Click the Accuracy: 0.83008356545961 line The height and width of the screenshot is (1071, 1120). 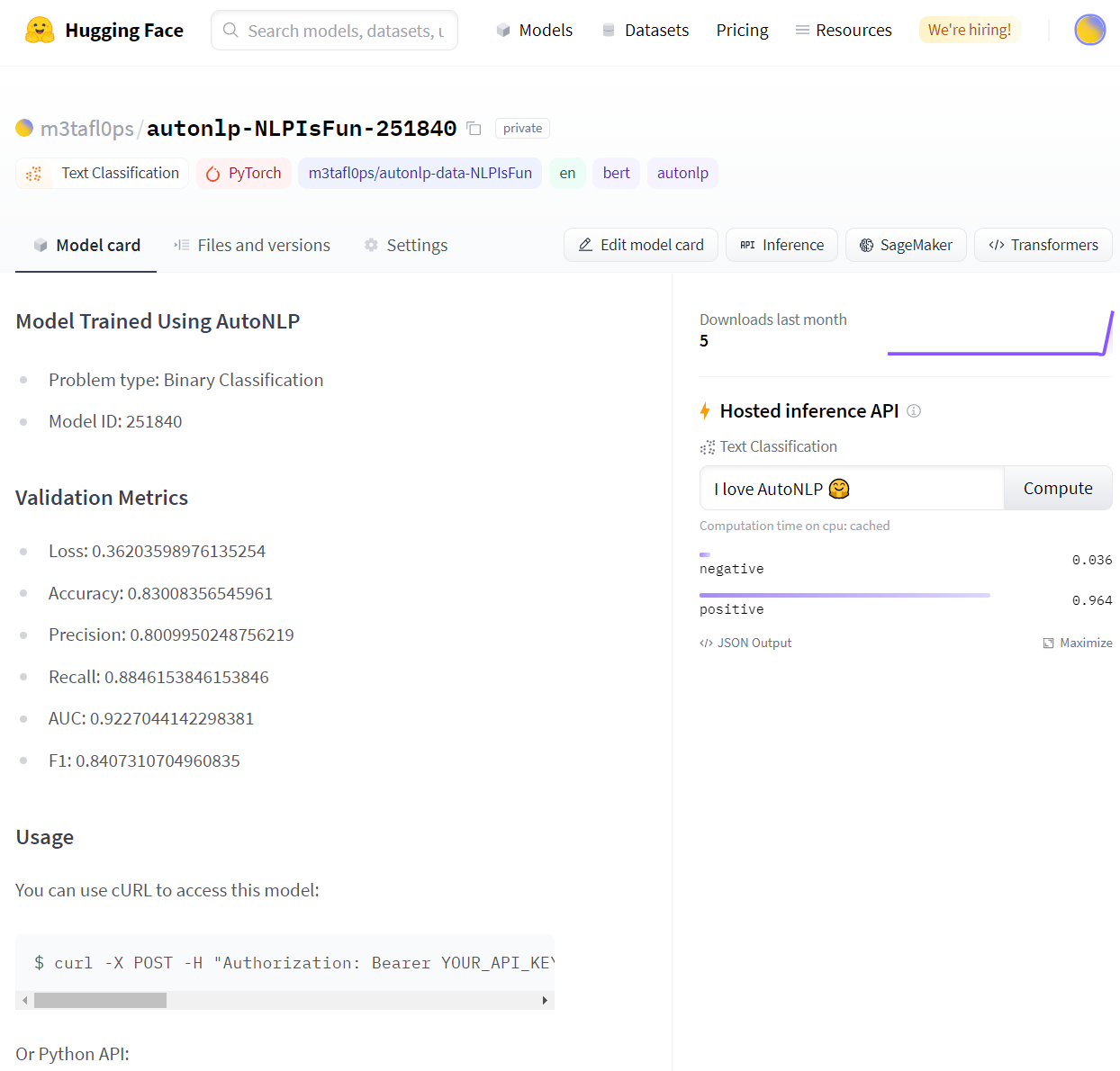pyautogui.click(x=160, y=594)
